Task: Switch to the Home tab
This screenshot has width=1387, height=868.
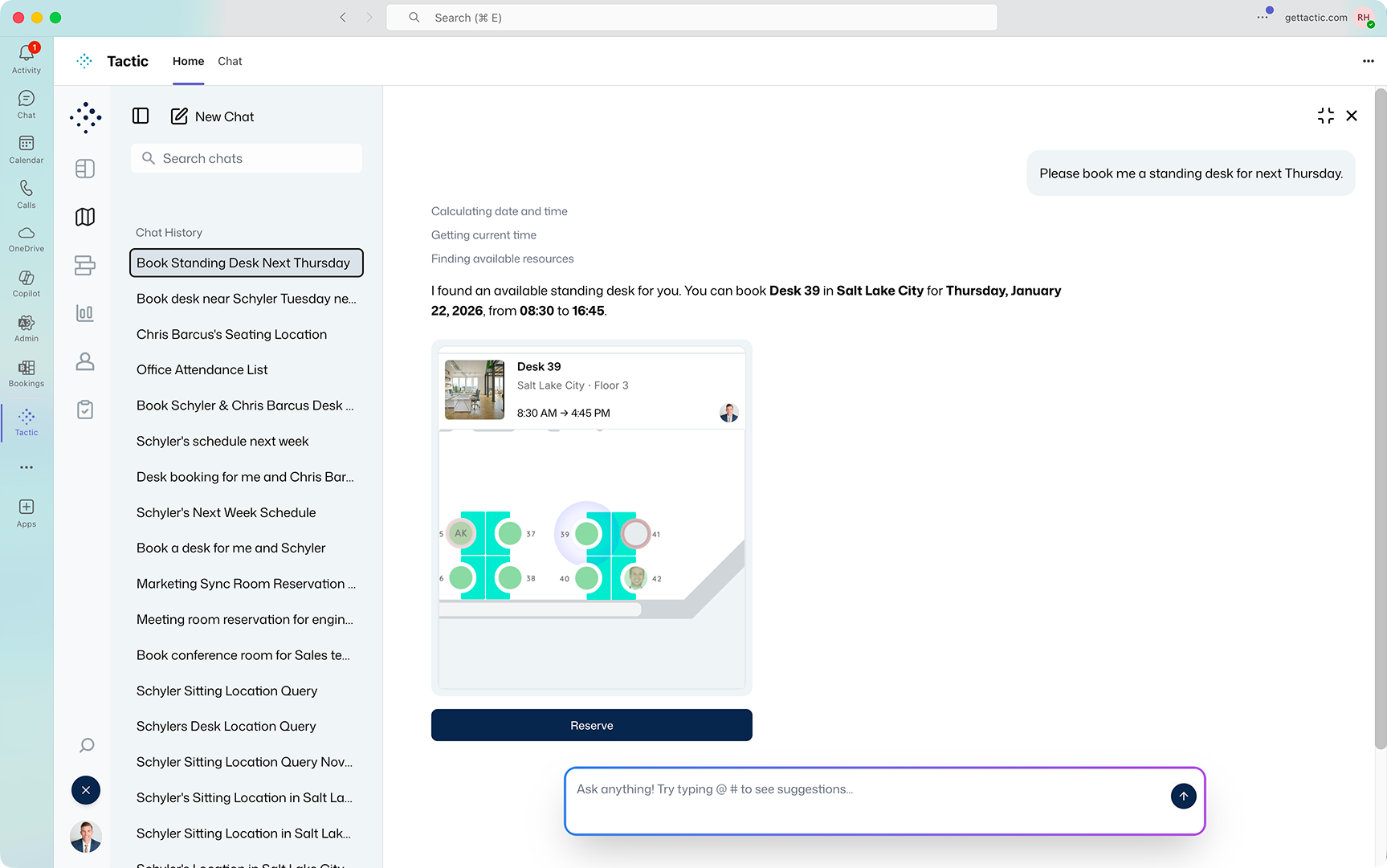Action: coord(188,61)
